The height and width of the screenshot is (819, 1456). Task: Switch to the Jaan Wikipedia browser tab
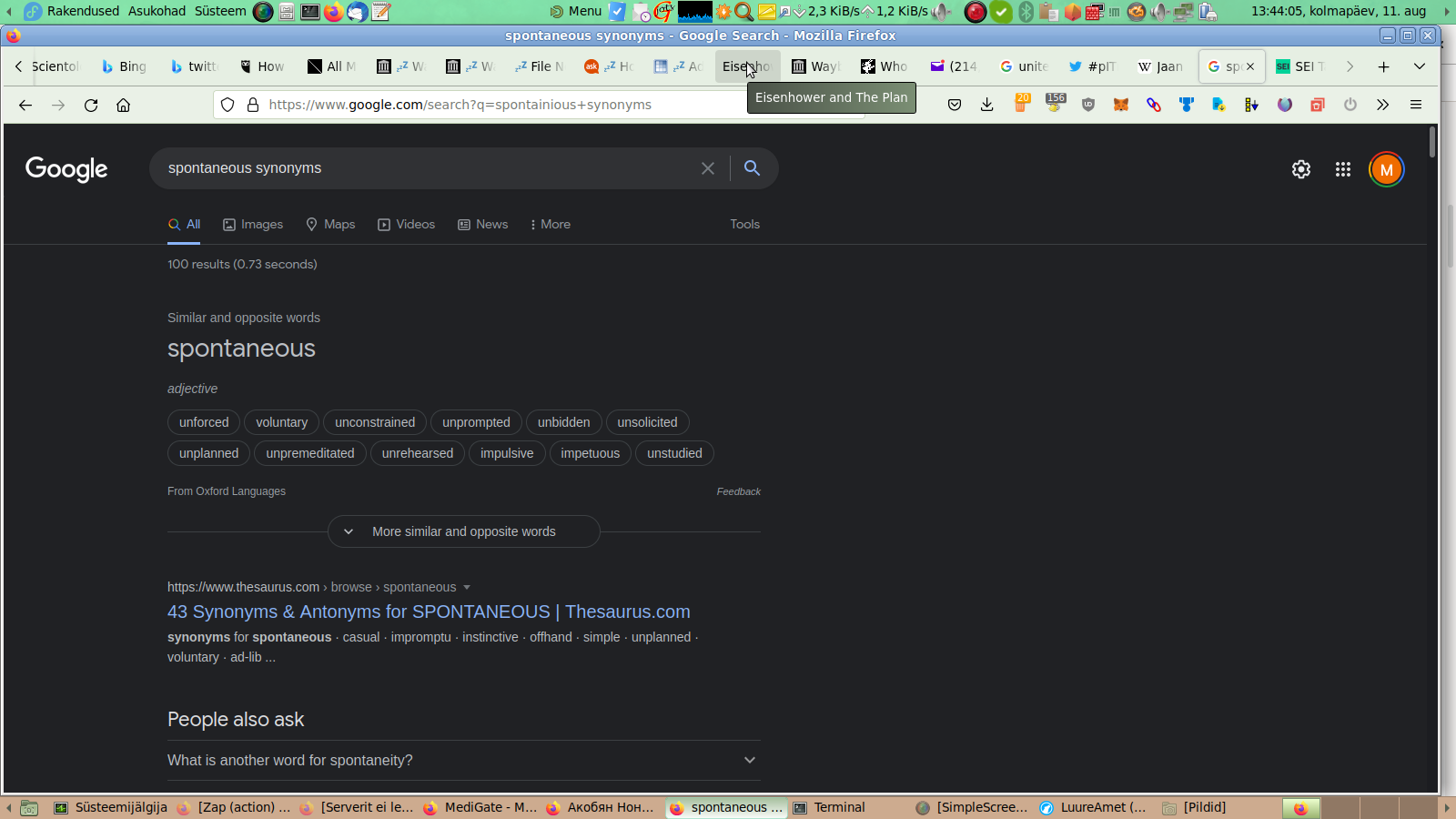[x=1160, y=66]
